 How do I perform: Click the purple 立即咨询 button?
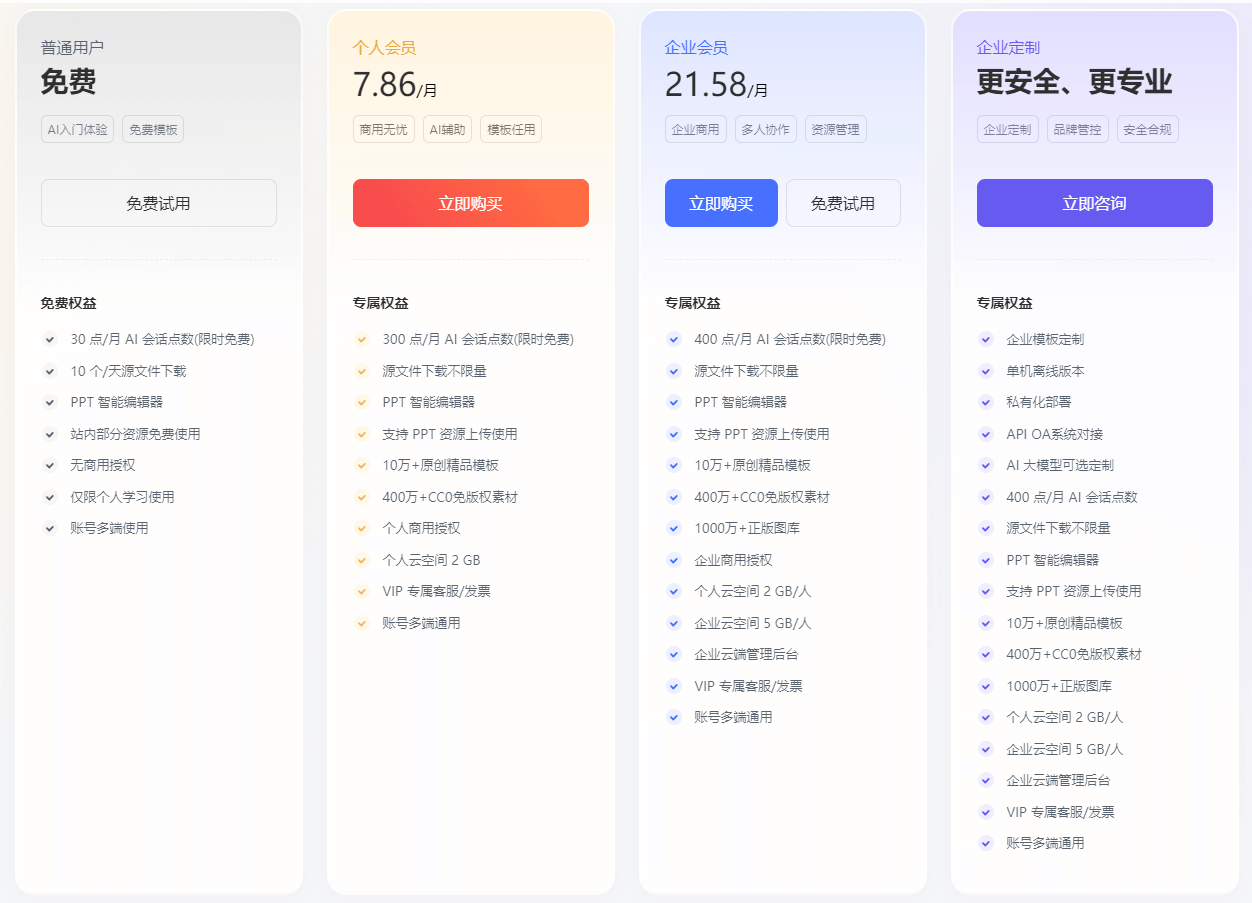(1095, 203)
